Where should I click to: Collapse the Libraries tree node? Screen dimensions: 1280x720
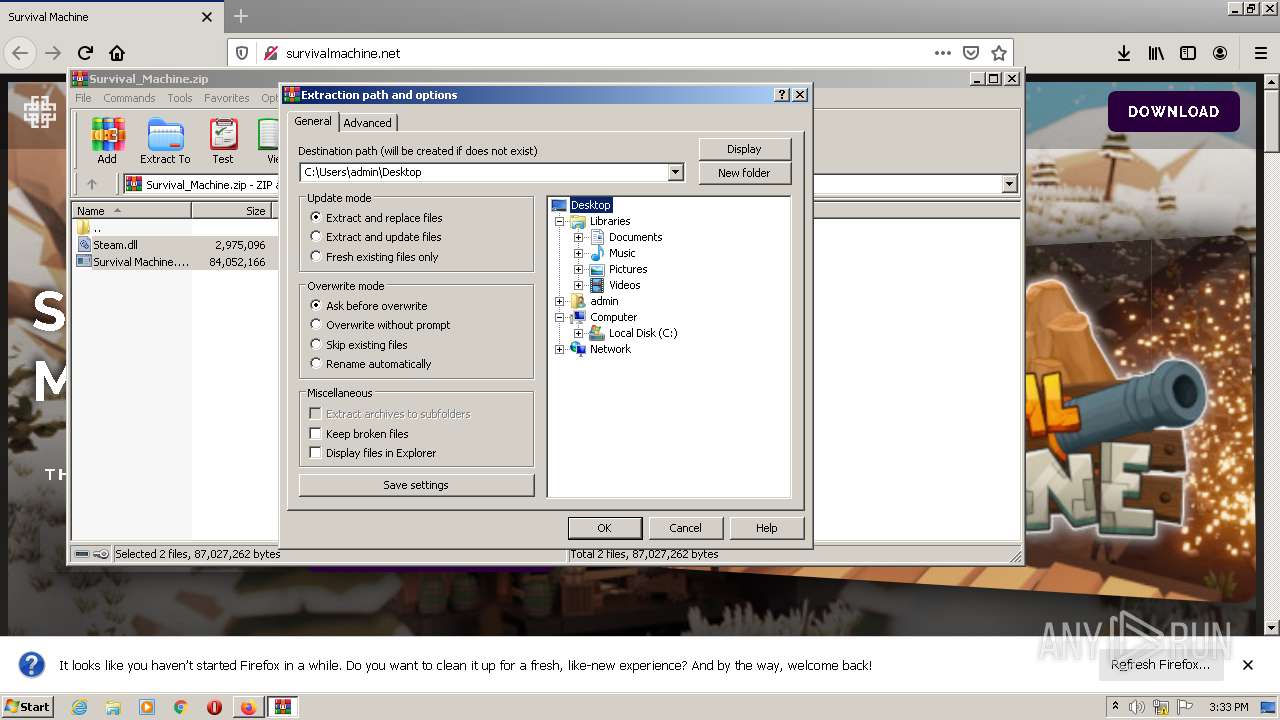(560, 221)
